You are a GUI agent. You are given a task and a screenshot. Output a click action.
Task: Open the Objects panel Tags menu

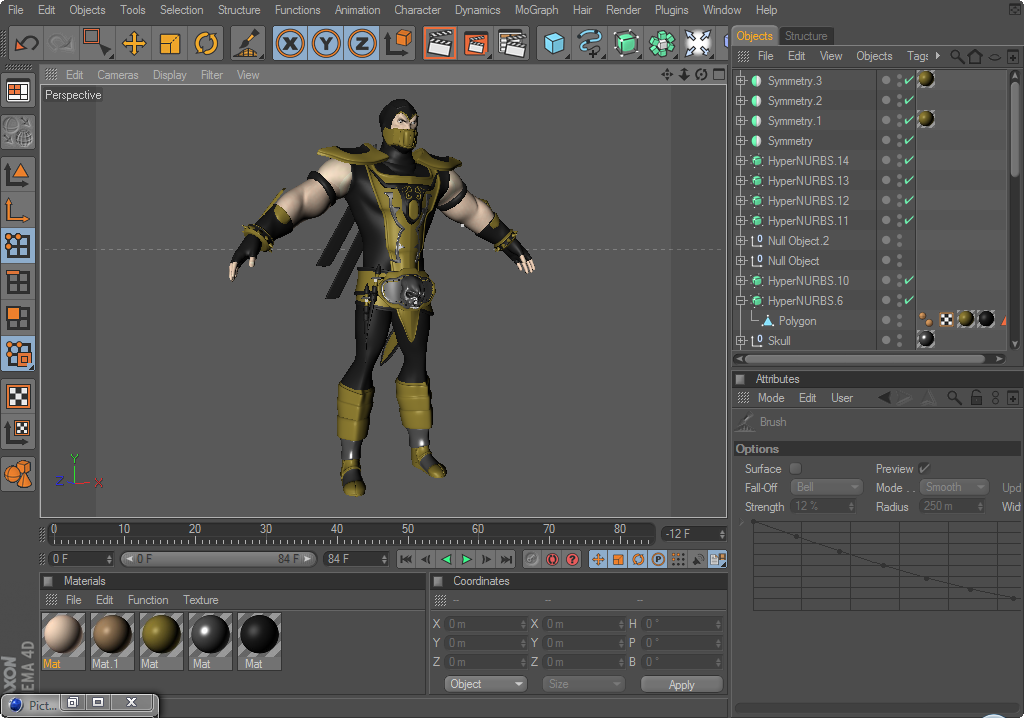(918, 56)
